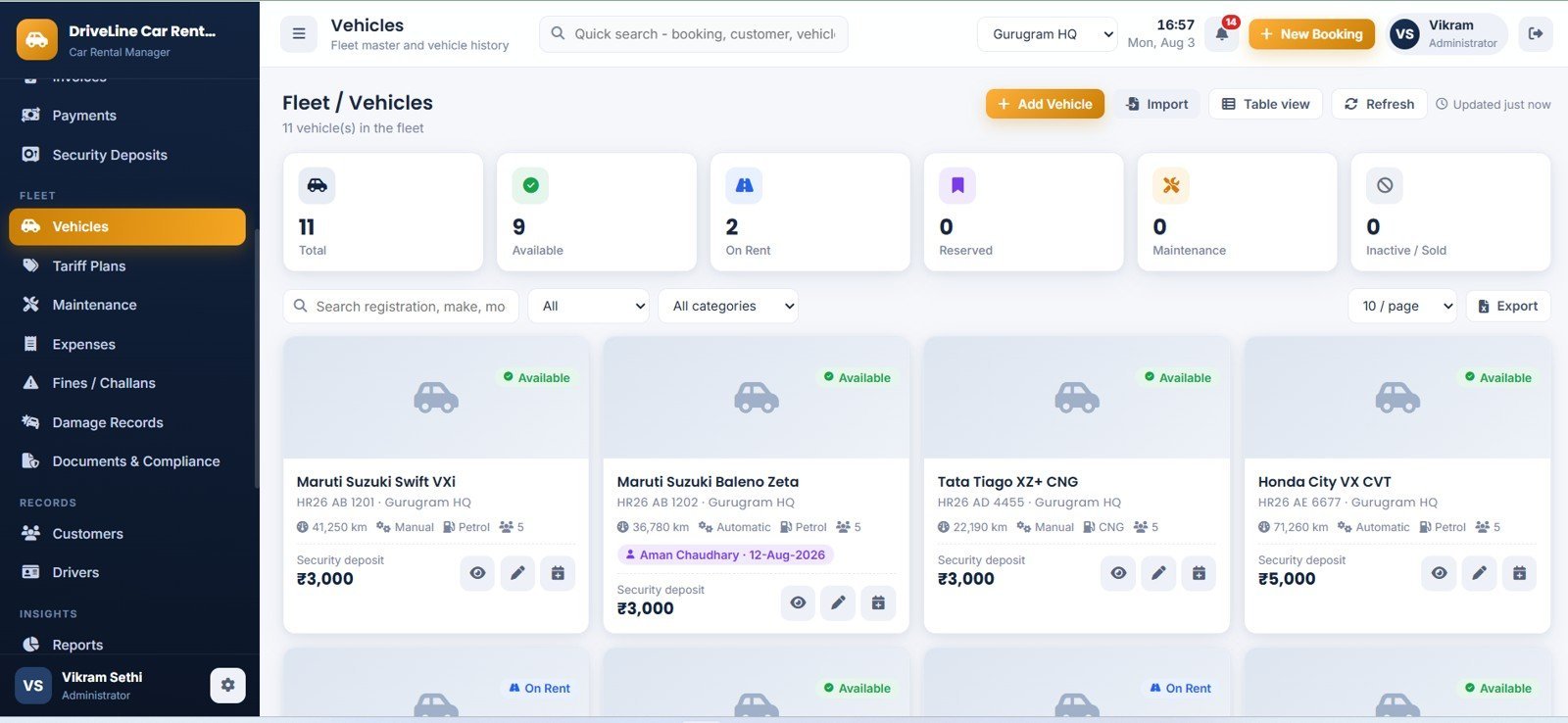Viewport: 1568px width, 723px height.
Task: Click the Aman Chaudhary 12-Aug-2026 booking tag
Action: coord(725,554)
